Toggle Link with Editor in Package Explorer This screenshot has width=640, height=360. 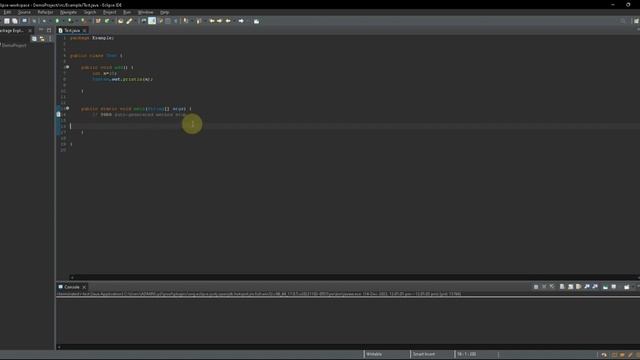[42, 39]
